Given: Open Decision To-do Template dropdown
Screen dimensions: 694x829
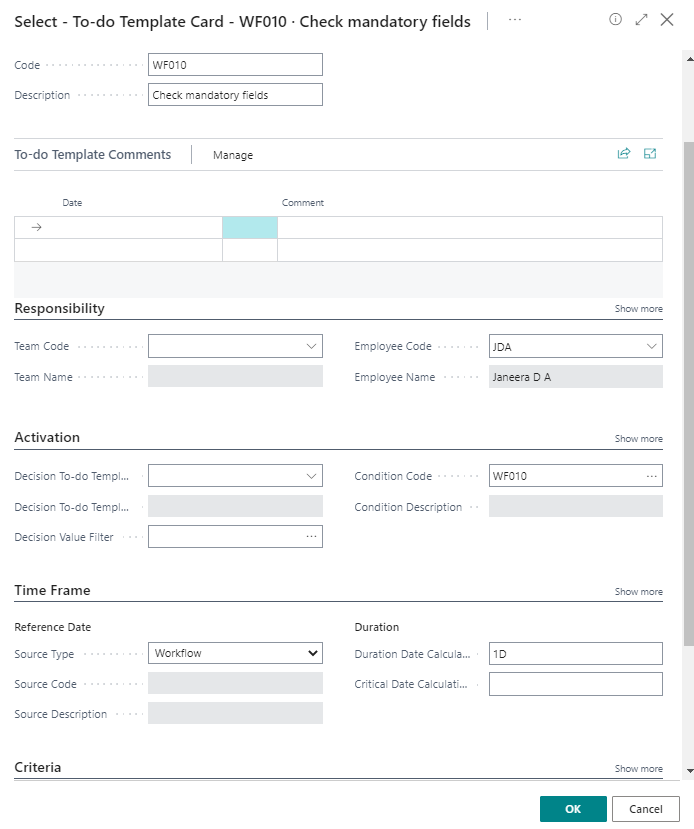Looking at the screenshot, I should tap(311, 477).
